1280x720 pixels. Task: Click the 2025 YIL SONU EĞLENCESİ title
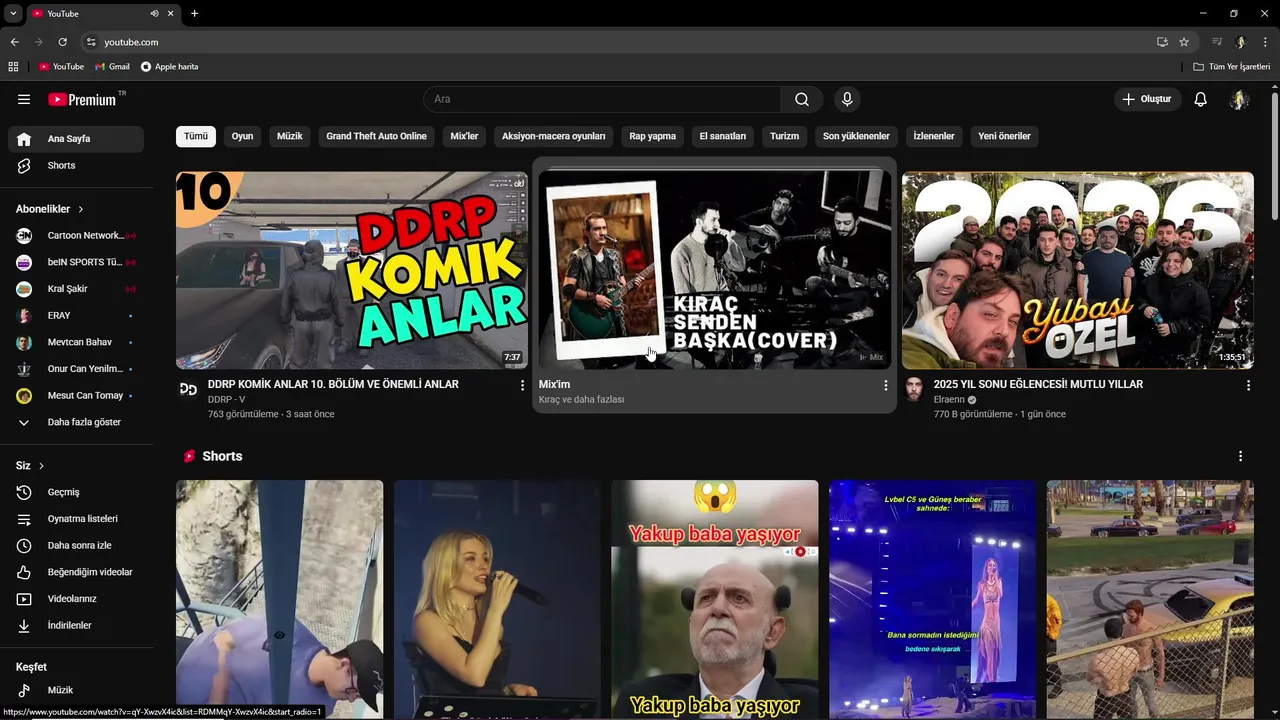click(x=1038, y=384)
